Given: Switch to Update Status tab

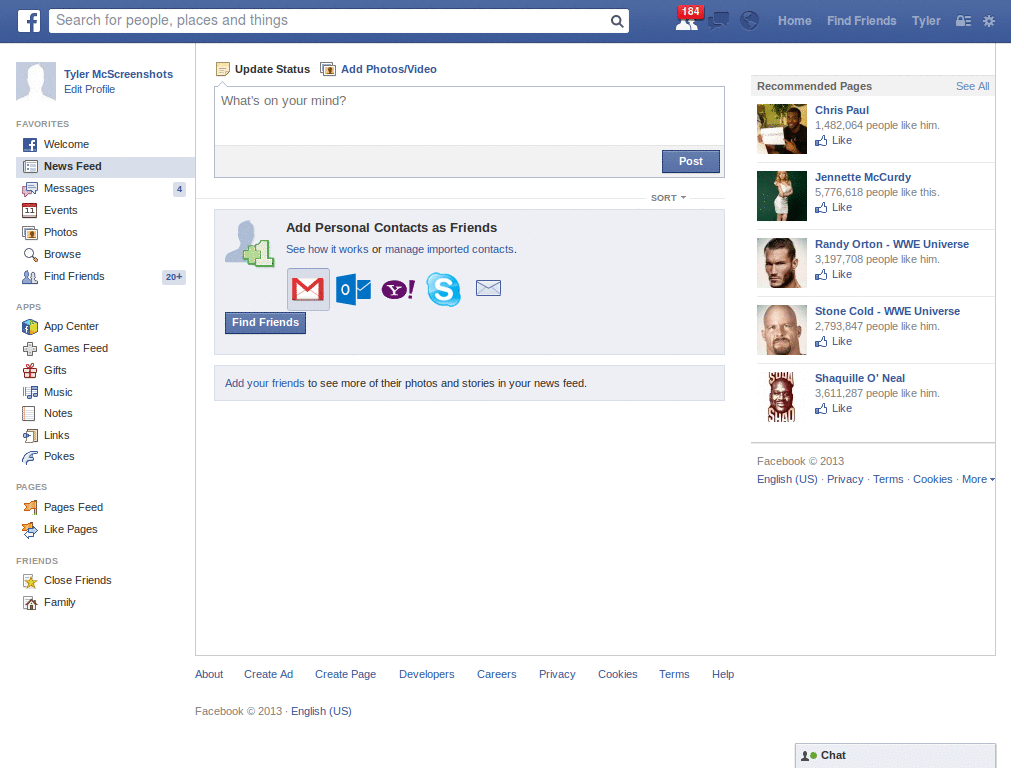Looking at the screenshot, I should (263, 69).
